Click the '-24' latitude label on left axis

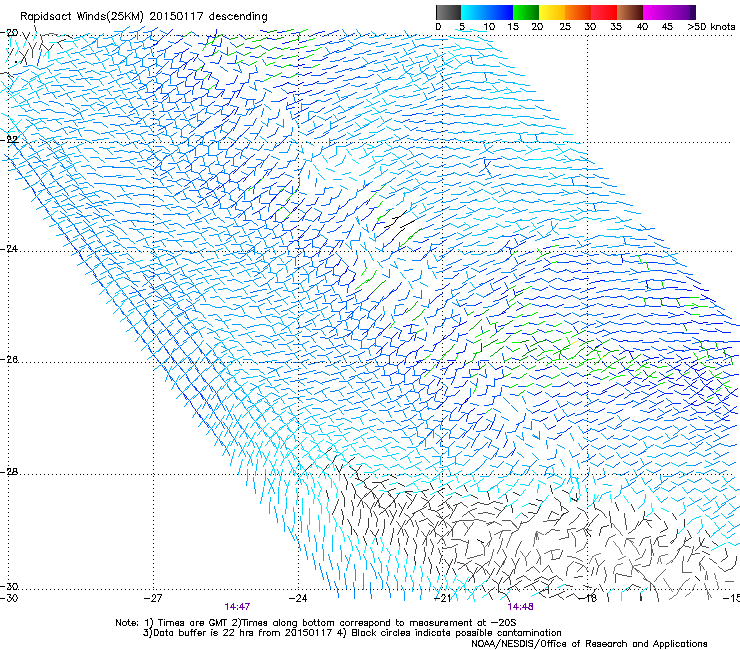9,248
